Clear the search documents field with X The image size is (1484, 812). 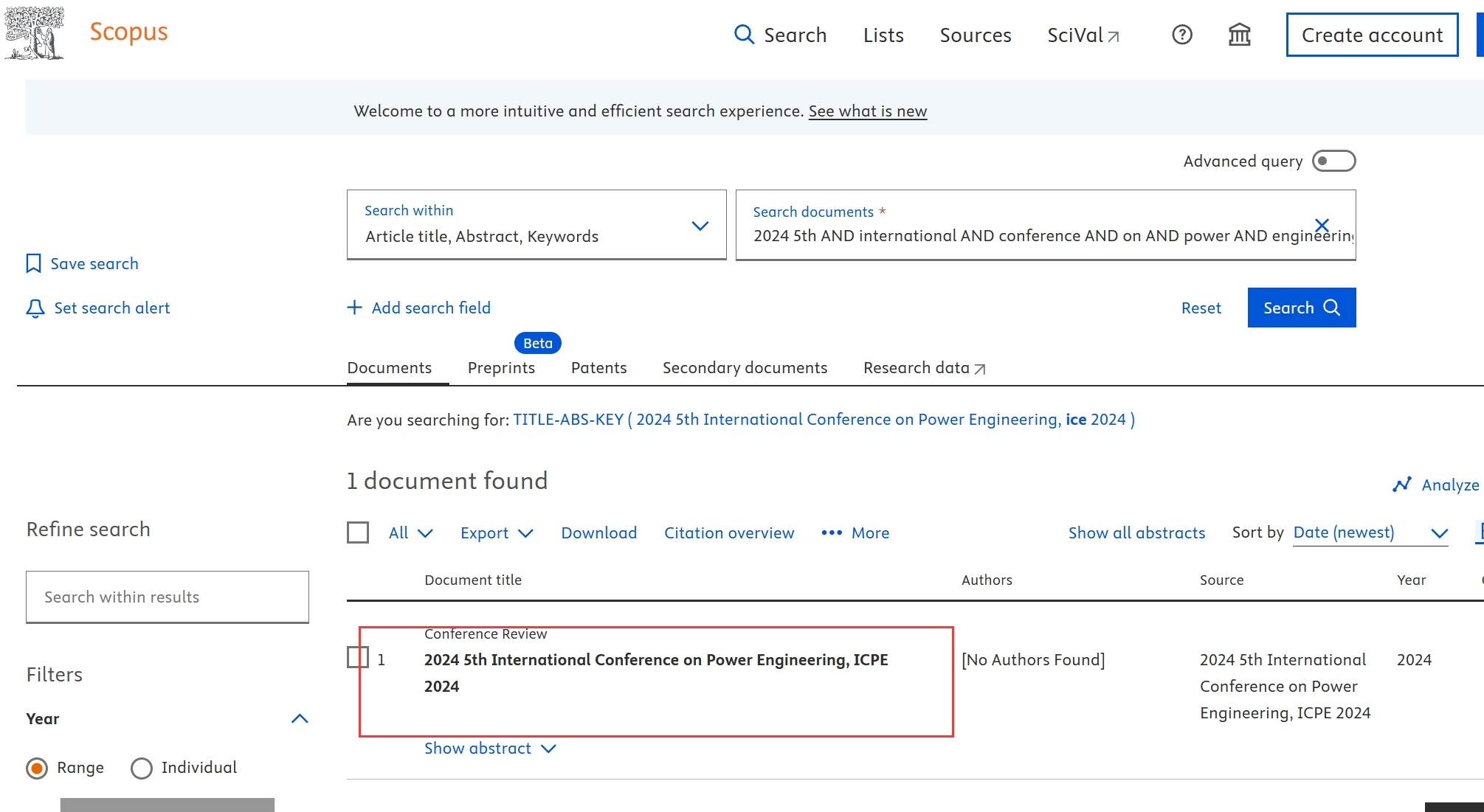1322,225
